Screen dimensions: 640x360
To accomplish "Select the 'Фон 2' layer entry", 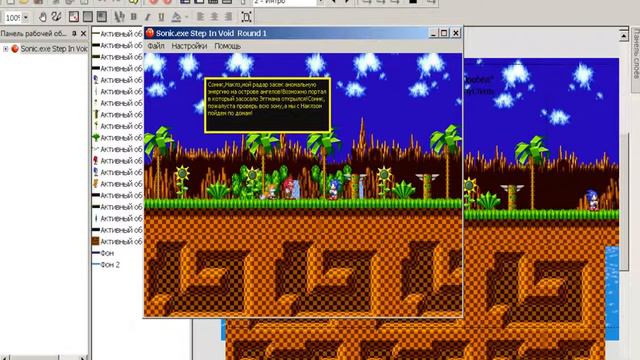I will (110, 264).
